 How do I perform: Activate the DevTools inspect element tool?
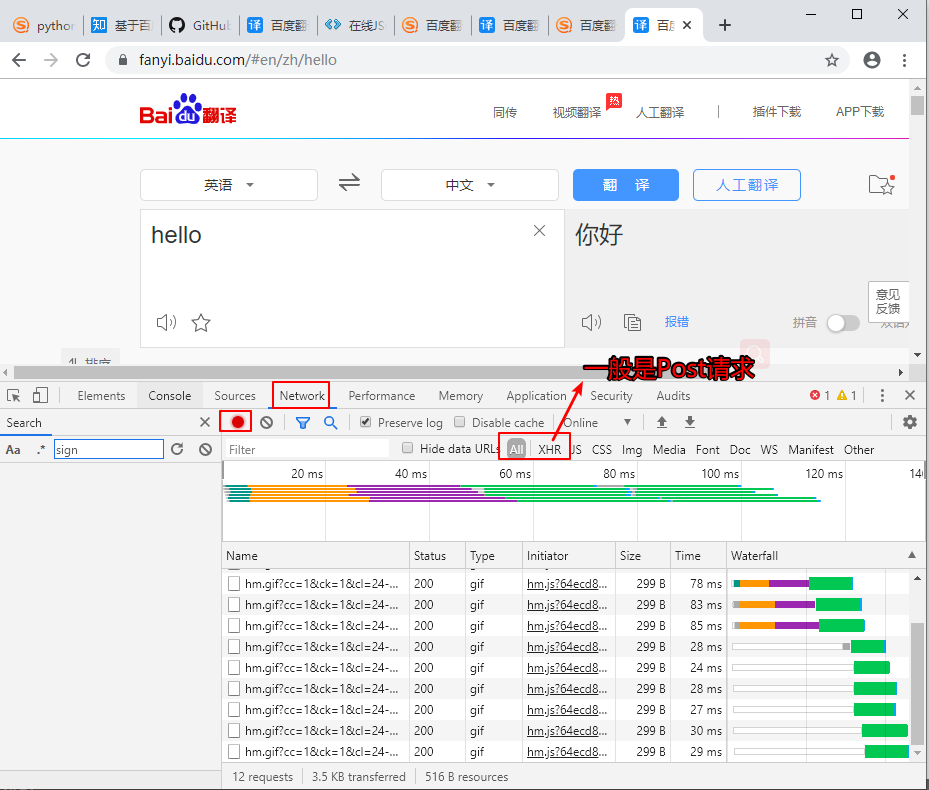(x=14, y=395)
